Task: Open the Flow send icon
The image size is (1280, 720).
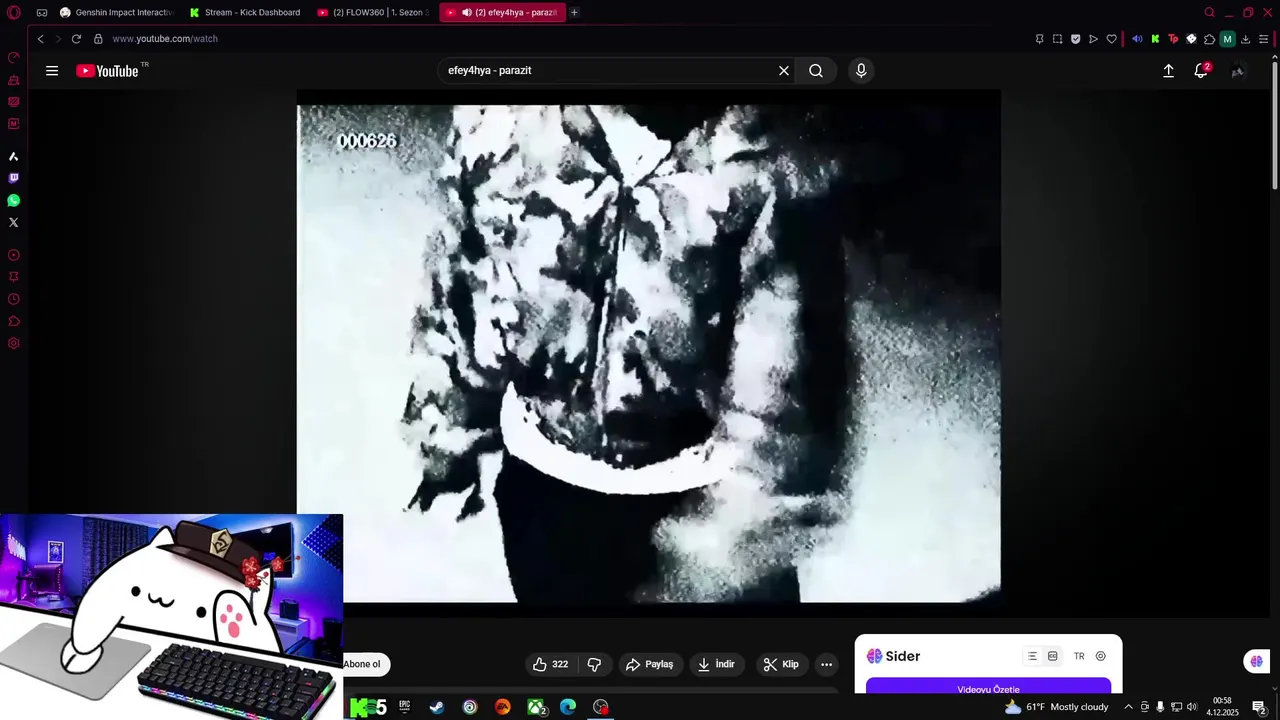Action: (x=1093, y=39)
